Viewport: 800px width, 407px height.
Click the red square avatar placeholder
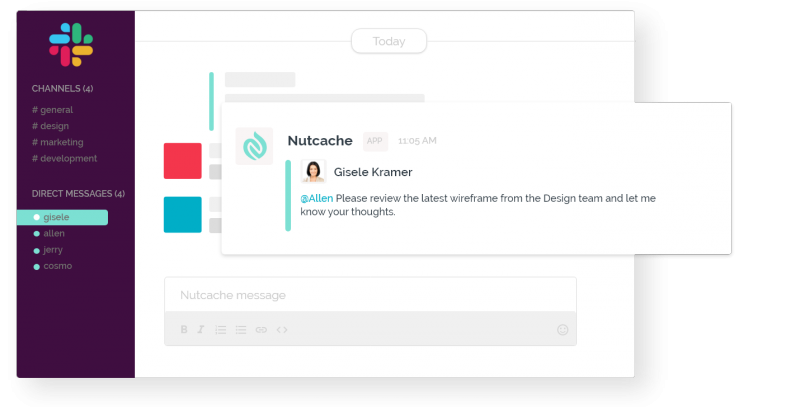coord(183,161)
